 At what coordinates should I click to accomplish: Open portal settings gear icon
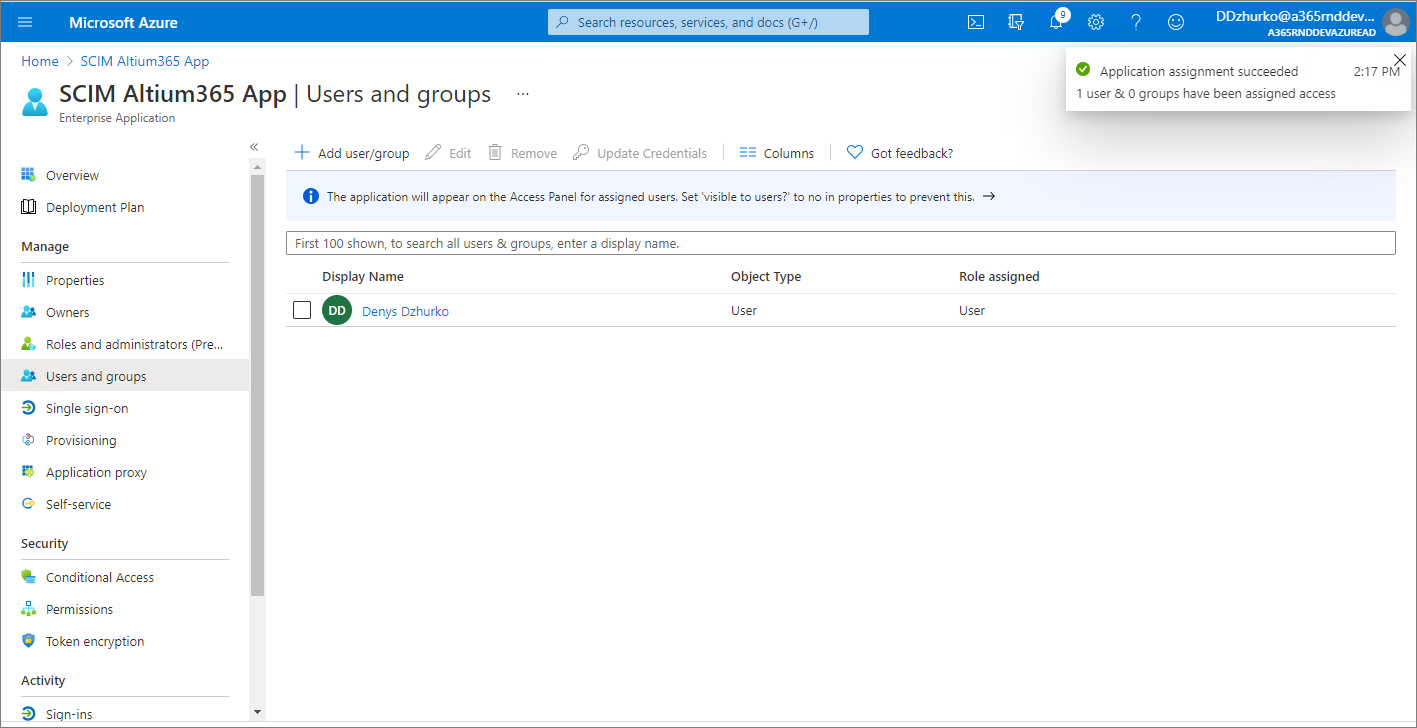[1096, 22]
